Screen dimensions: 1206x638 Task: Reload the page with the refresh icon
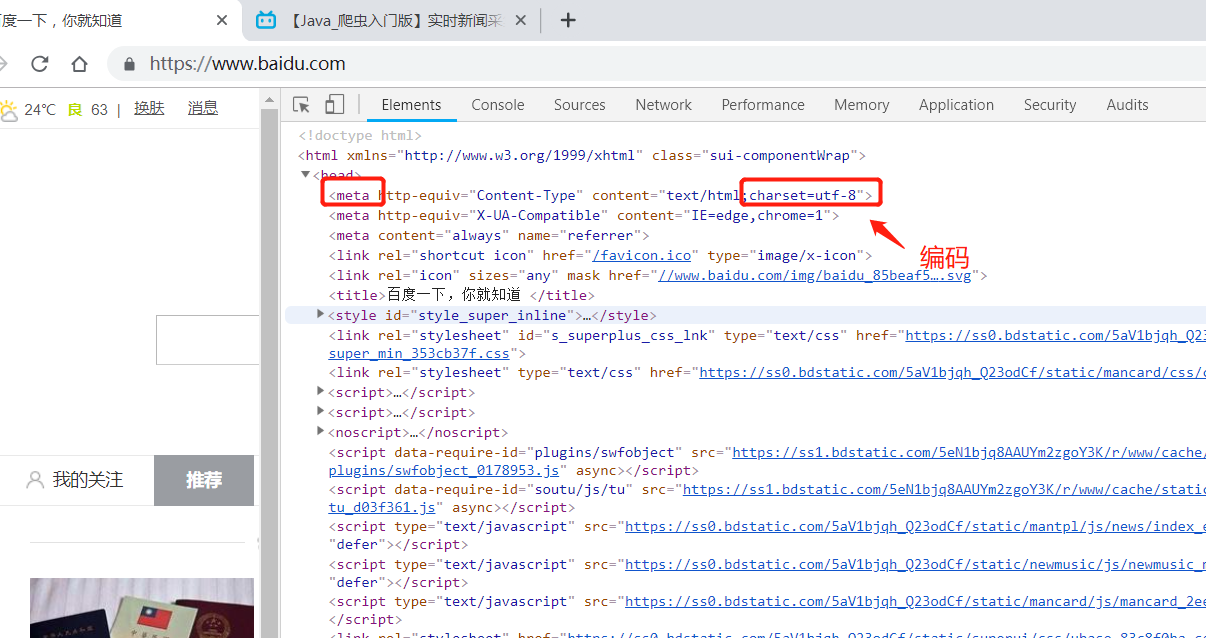(x=40, y=64)
